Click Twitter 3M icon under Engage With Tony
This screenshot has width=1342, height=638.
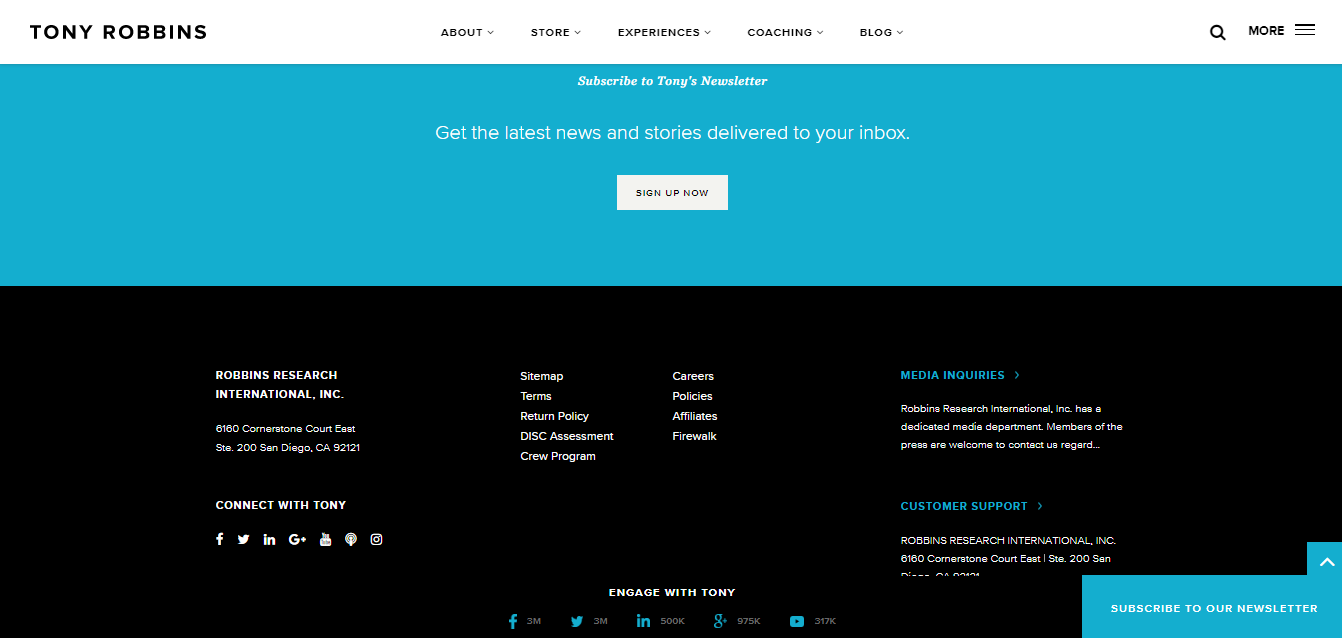tap(577, 621)
